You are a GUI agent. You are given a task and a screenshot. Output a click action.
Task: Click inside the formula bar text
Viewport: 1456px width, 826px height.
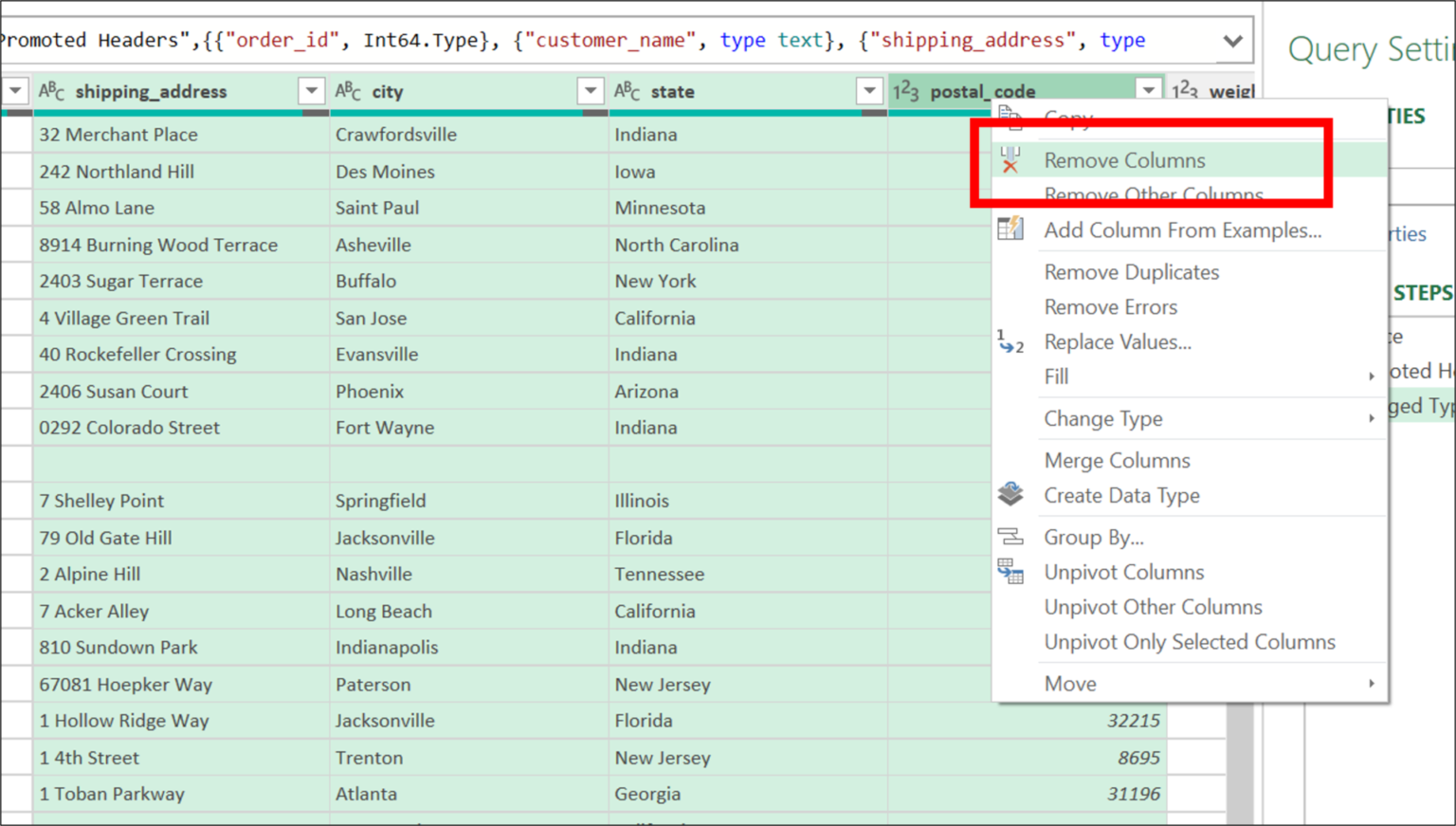point(607,40)
